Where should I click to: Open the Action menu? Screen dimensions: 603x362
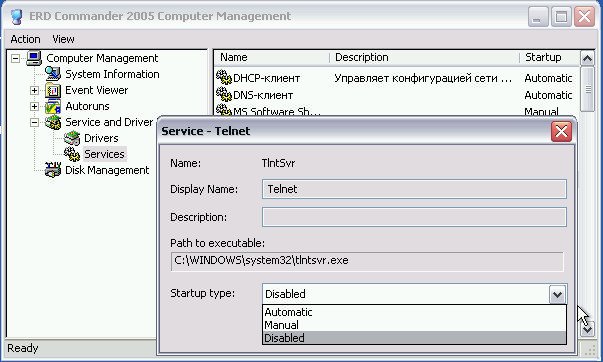25,39
